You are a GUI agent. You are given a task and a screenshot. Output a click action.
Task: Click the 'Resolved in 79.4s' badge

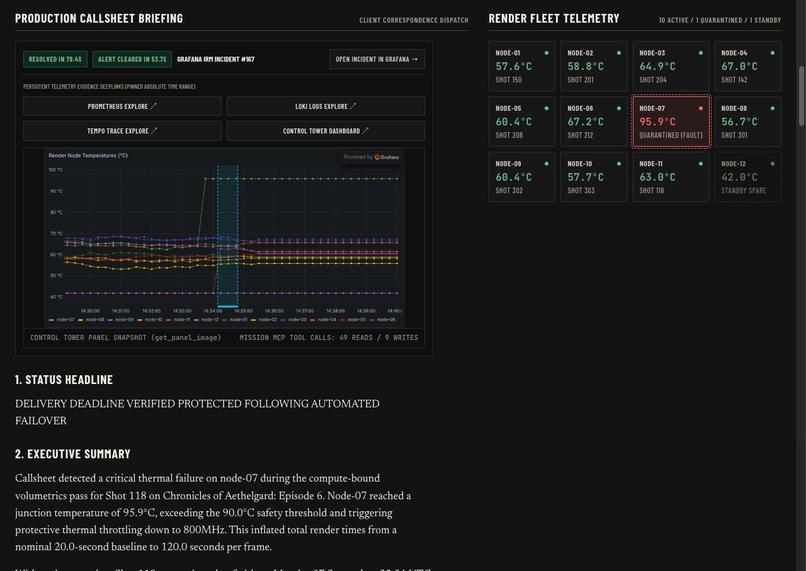coord(55,59)
